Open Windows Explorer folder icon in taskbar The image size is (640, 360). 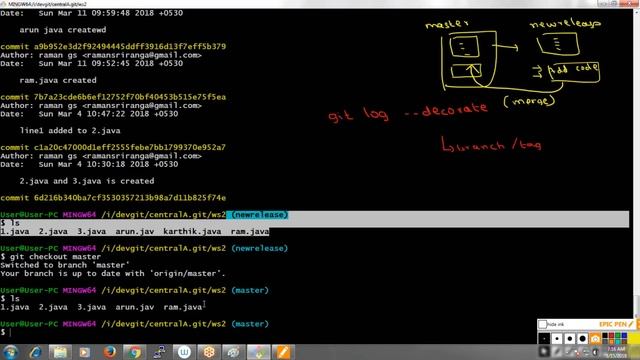(x=60, y=352)
